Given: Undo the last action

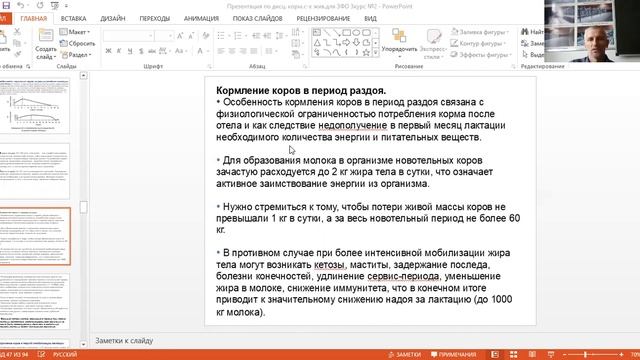Looking at the screenshot, I should [20, 6].
